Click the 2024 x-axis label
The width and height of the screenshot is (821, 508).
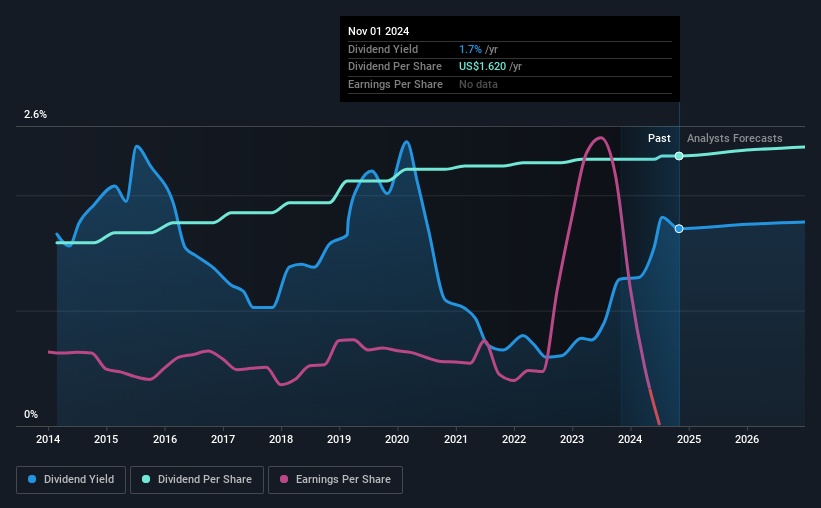[630, 439]
